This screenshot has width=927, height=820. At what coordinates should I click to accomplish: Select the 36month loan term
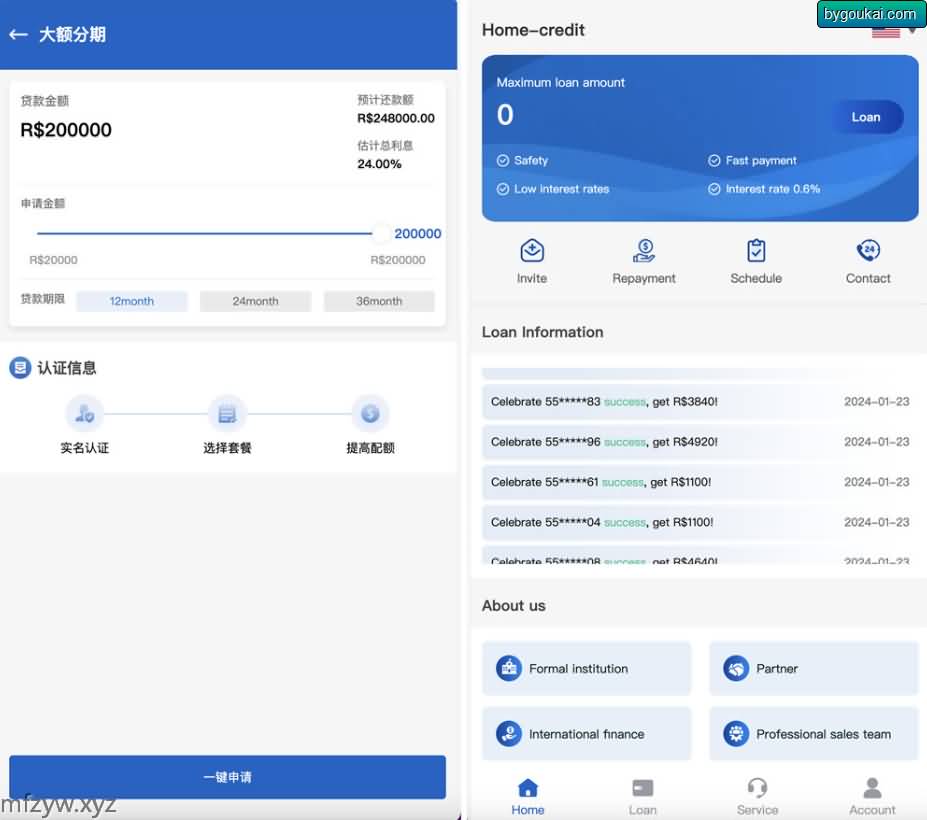(379, 301)
